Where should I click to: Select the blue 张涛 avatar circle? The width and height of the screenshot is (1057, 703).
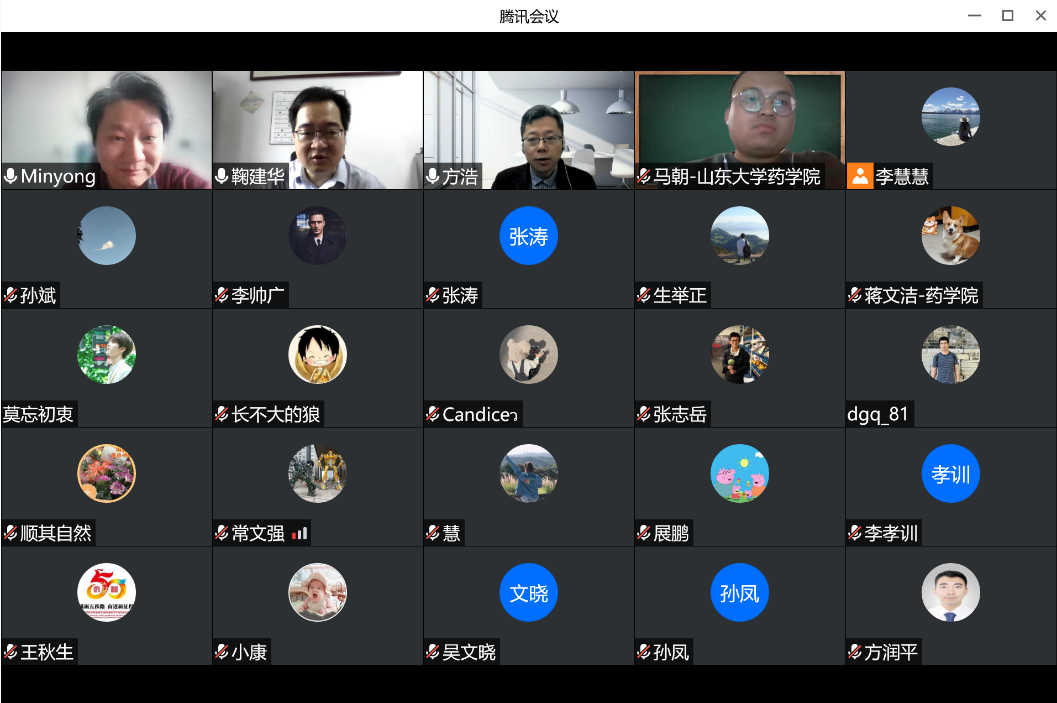coord(528,236)
